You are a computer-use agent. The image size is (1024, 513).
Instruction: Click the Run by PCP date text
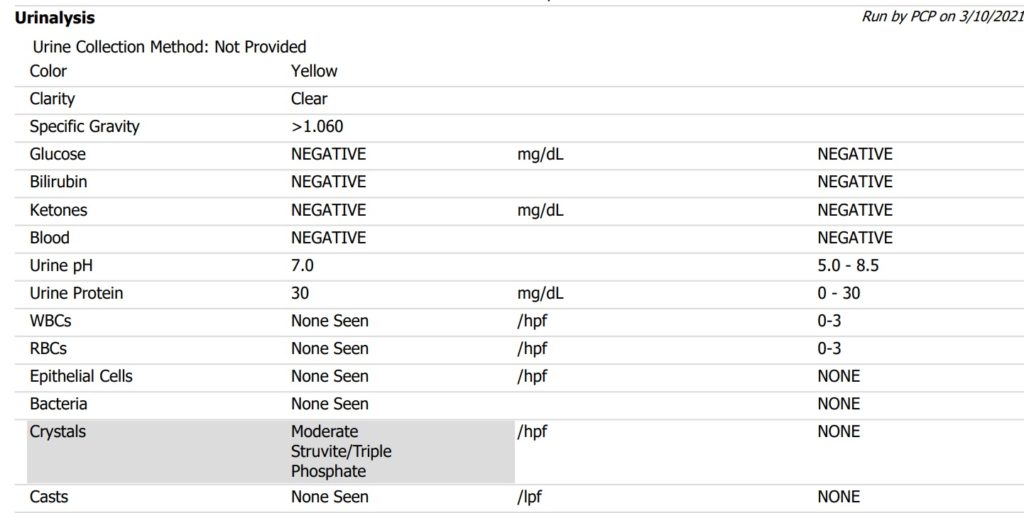(941, 17)
